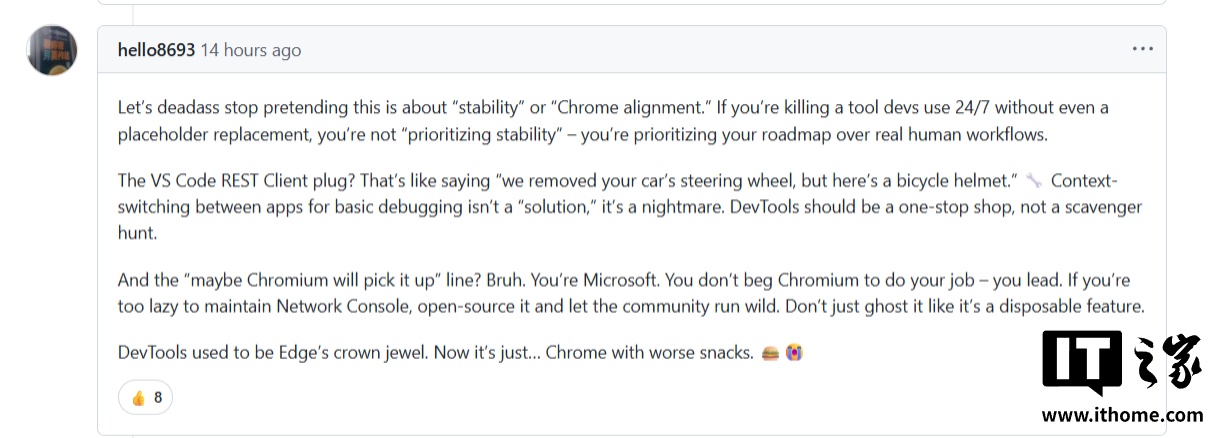Click the bone emoji after "bicycle helmet"
The height and width of the screenshot is (438, 1222).
click(x=1033, y=181)
